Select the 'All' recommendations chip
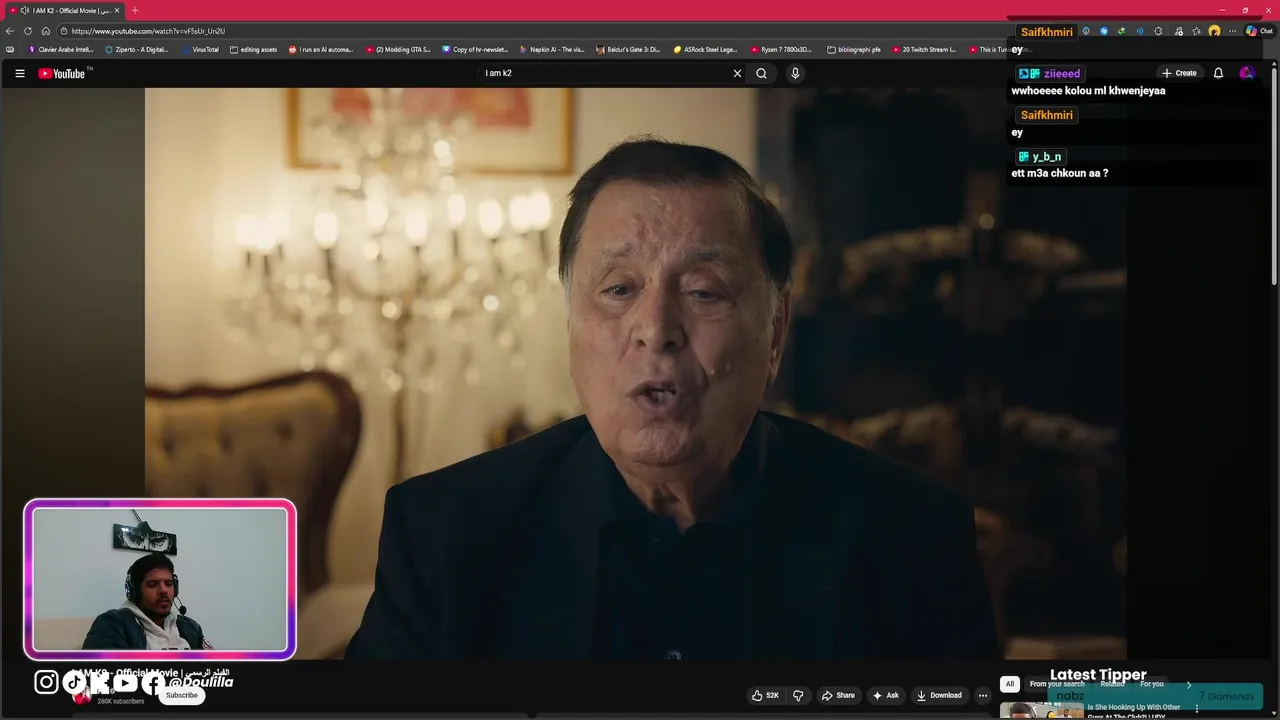This screenshot has height=720, width=1280. point(1010,684)
